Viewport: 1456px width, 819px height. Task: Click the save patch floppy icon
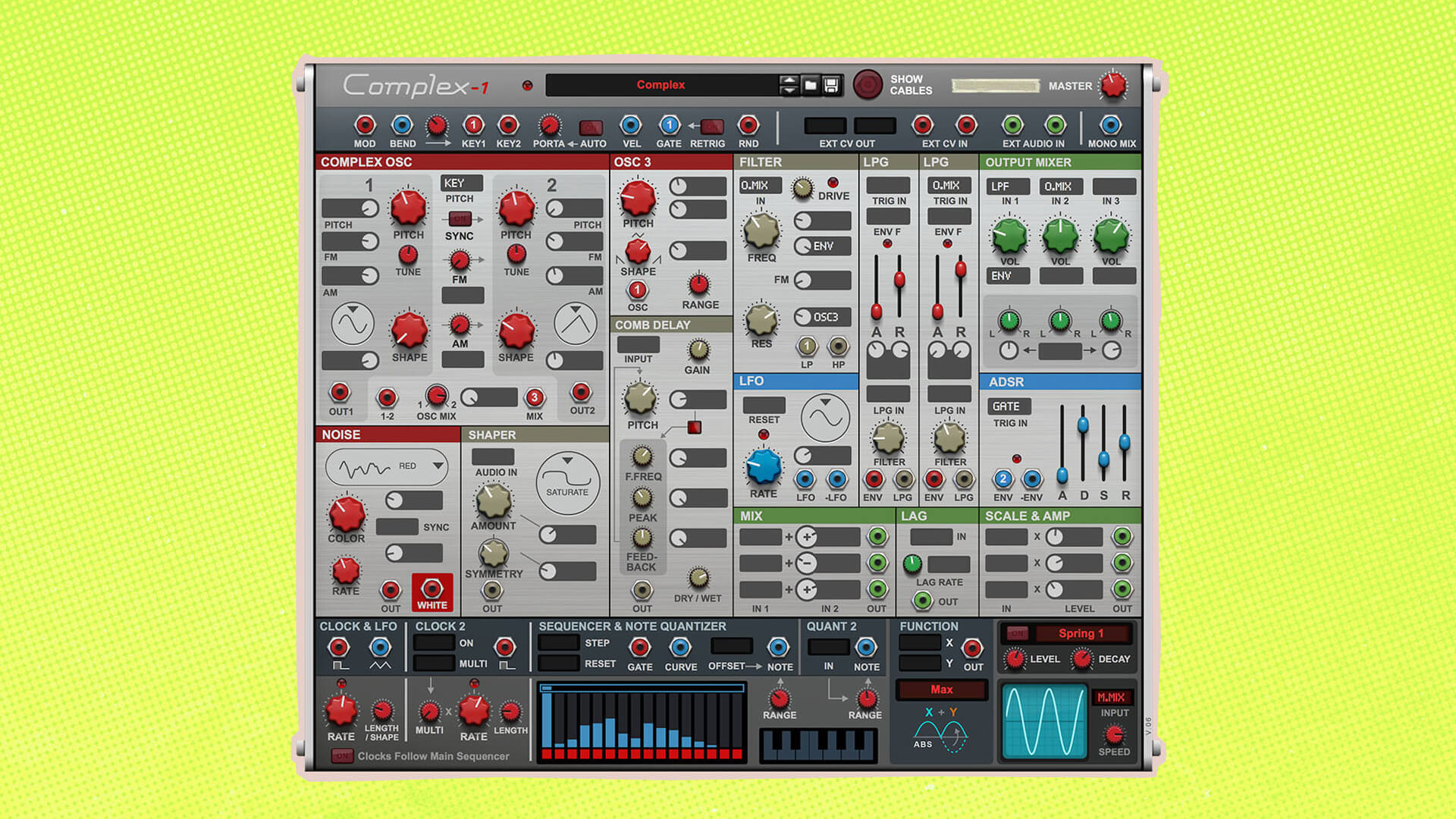(x=831, y=85)
